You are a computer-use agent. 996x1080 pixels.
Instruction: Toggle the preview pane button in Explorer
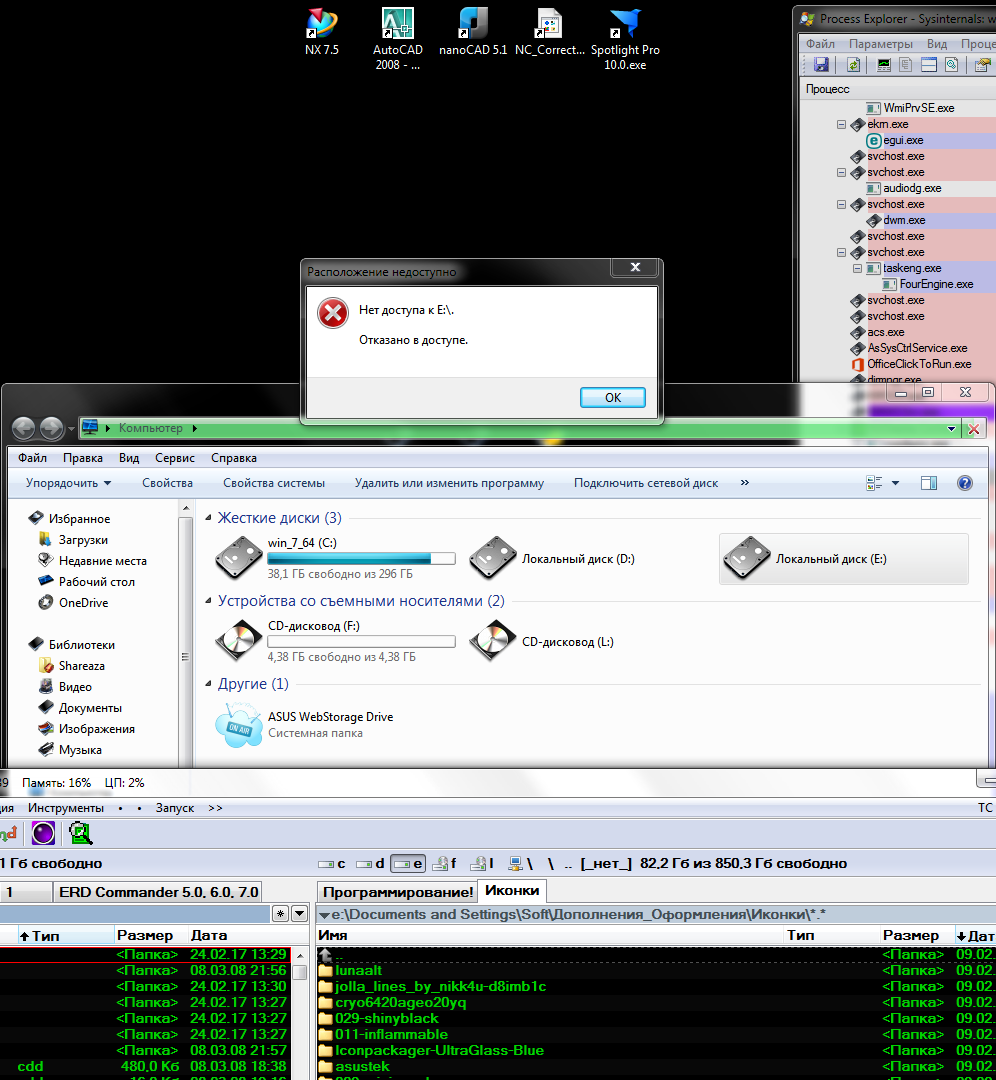pos(929,483)
